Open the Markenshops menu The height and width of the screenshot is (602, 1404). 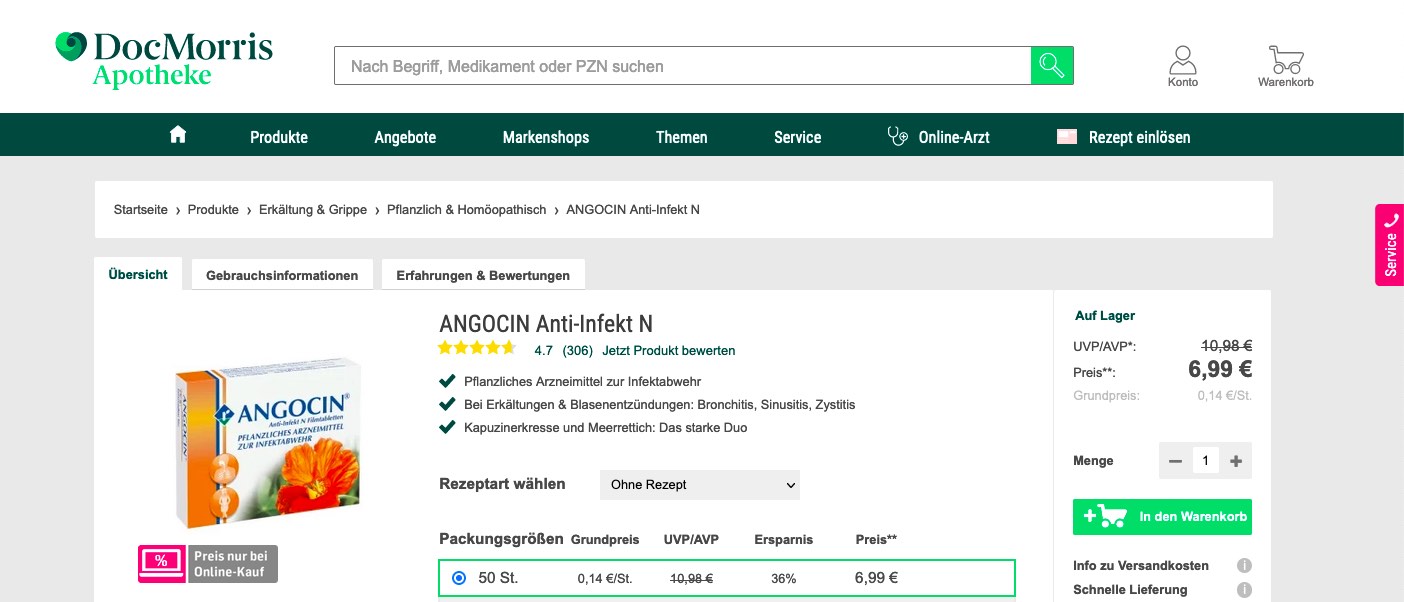click(546, 137)
